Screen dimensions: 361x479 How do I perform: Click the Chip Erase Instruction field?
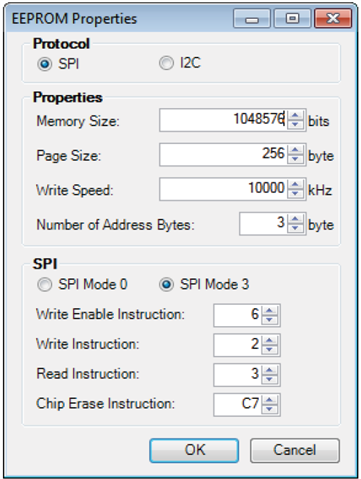pyautogui.click(x=237, y=405)
